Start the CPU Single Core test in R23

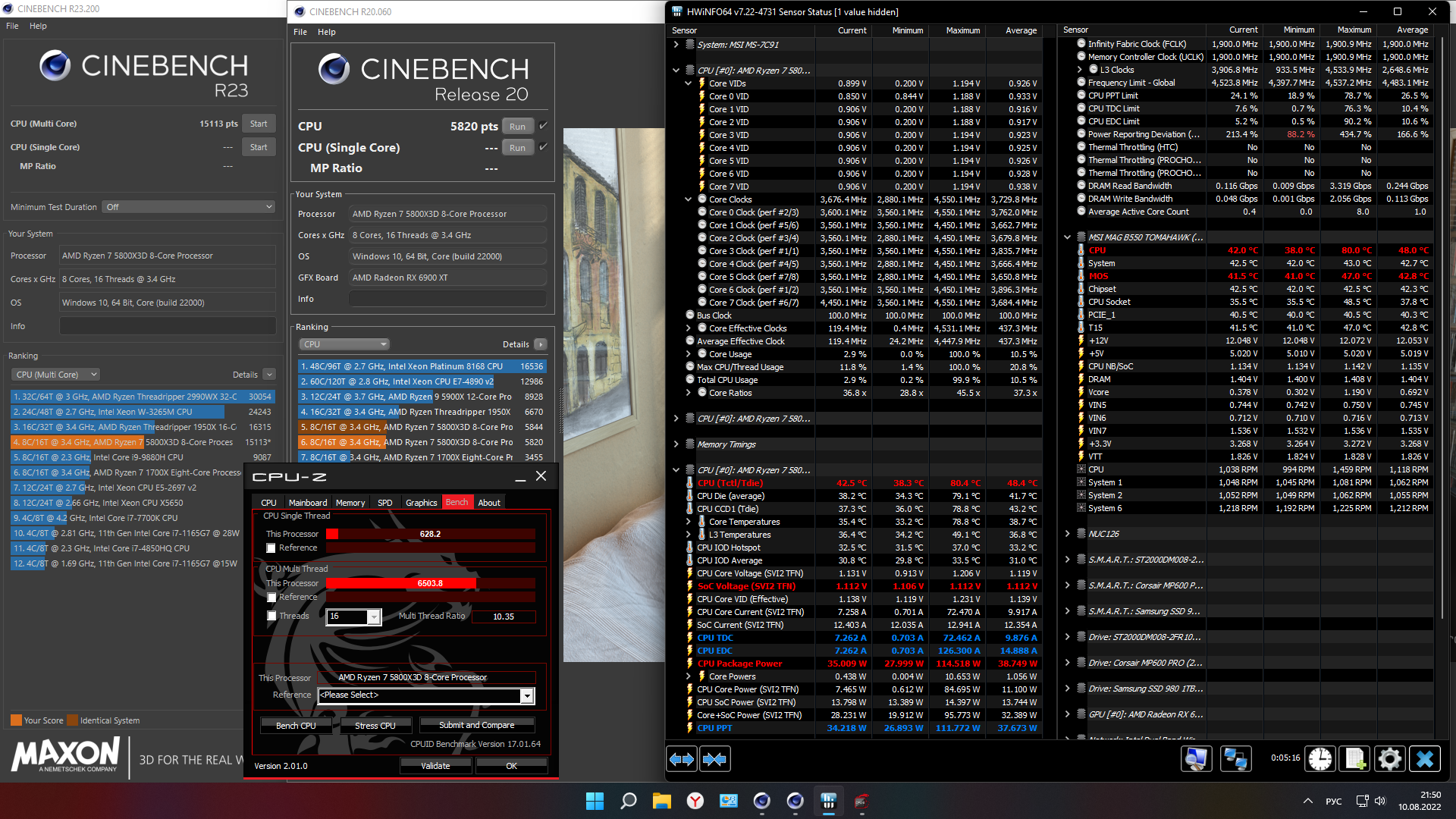point(258,147)
